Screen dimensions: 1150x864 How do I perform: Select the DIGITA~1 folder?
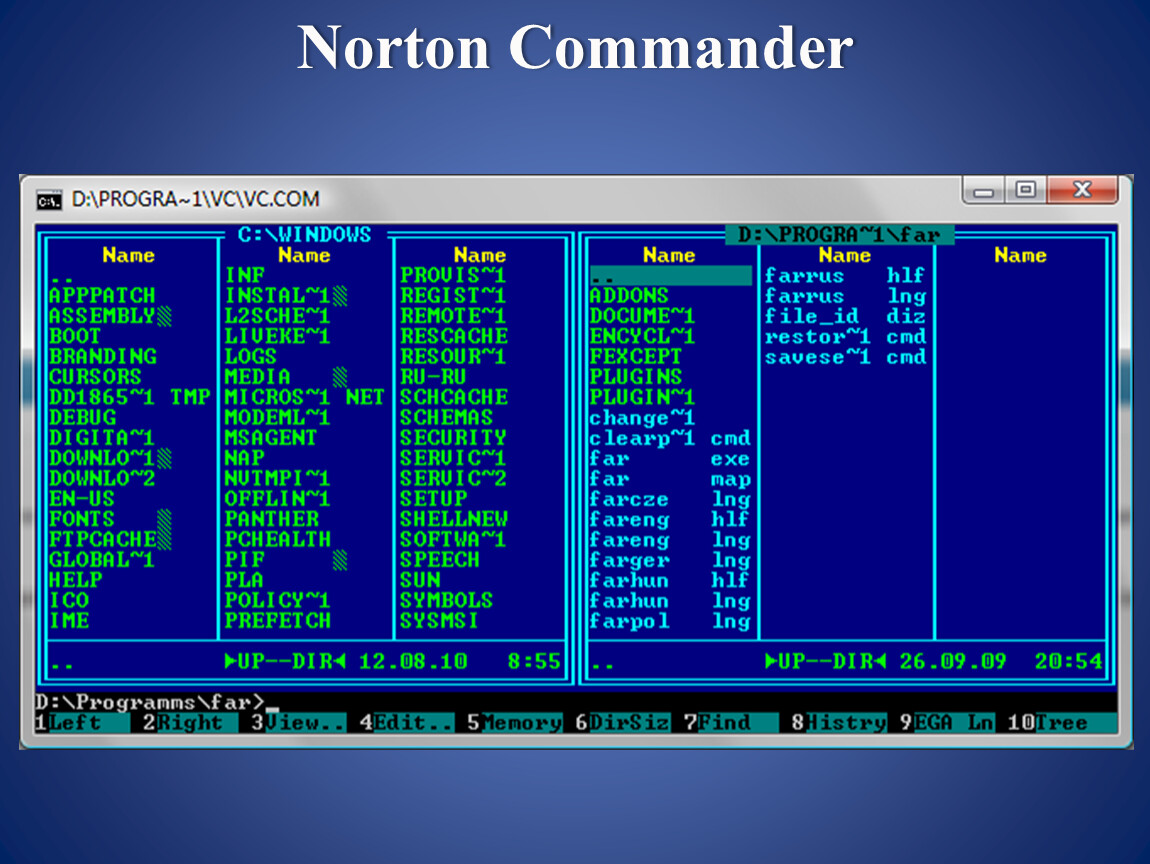[102, 438]
